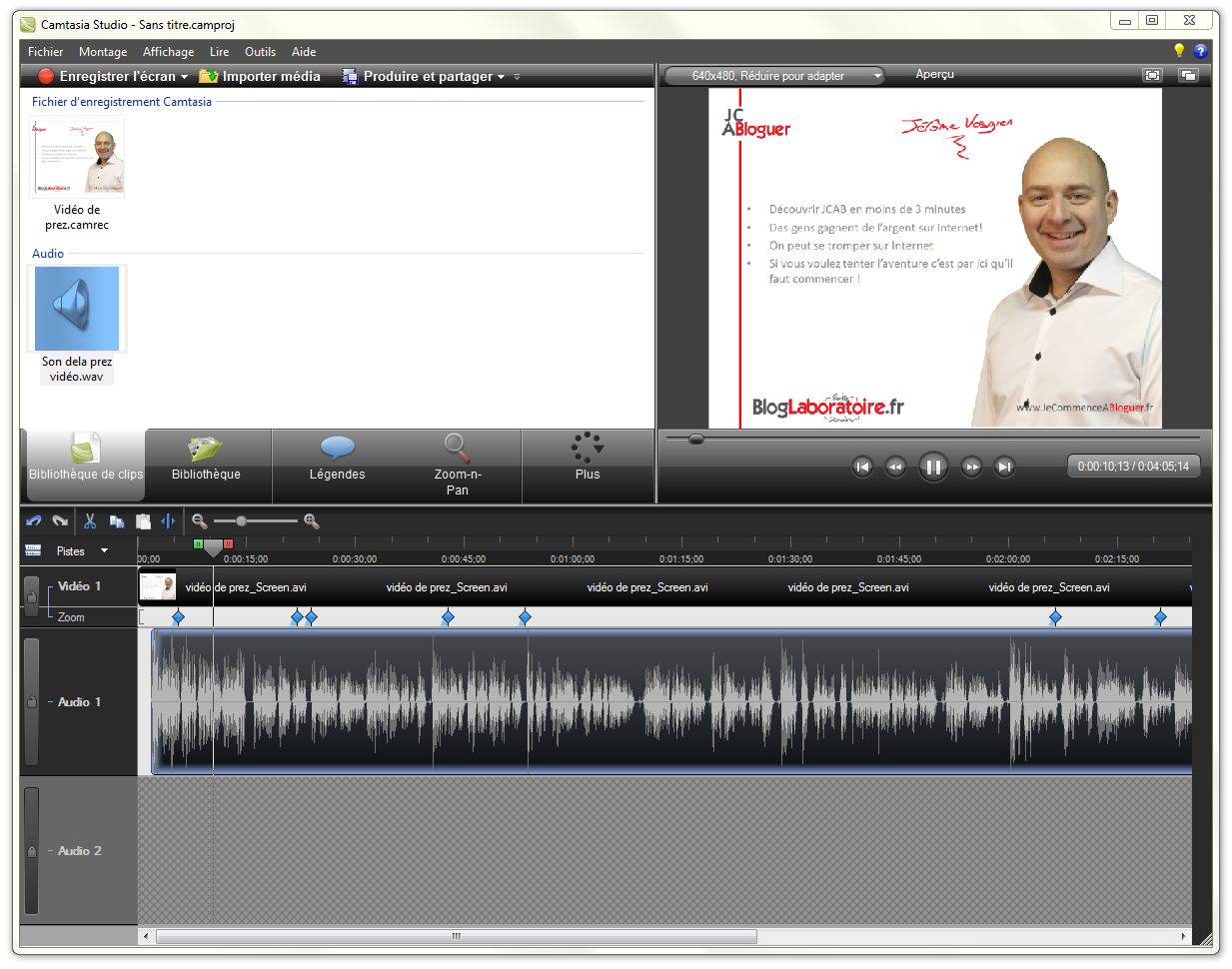
Task: Click the tracks icon beside Pistes
Action: [x=33, y=550]
